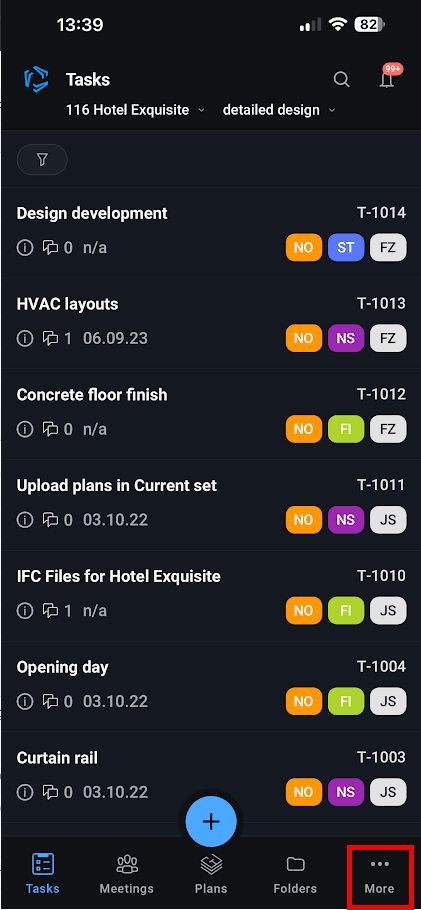The width and height of the screenshot is (421, 910).
Task: Tap green FI badge on Concrete floor finish
Action: tap(346, 429)
